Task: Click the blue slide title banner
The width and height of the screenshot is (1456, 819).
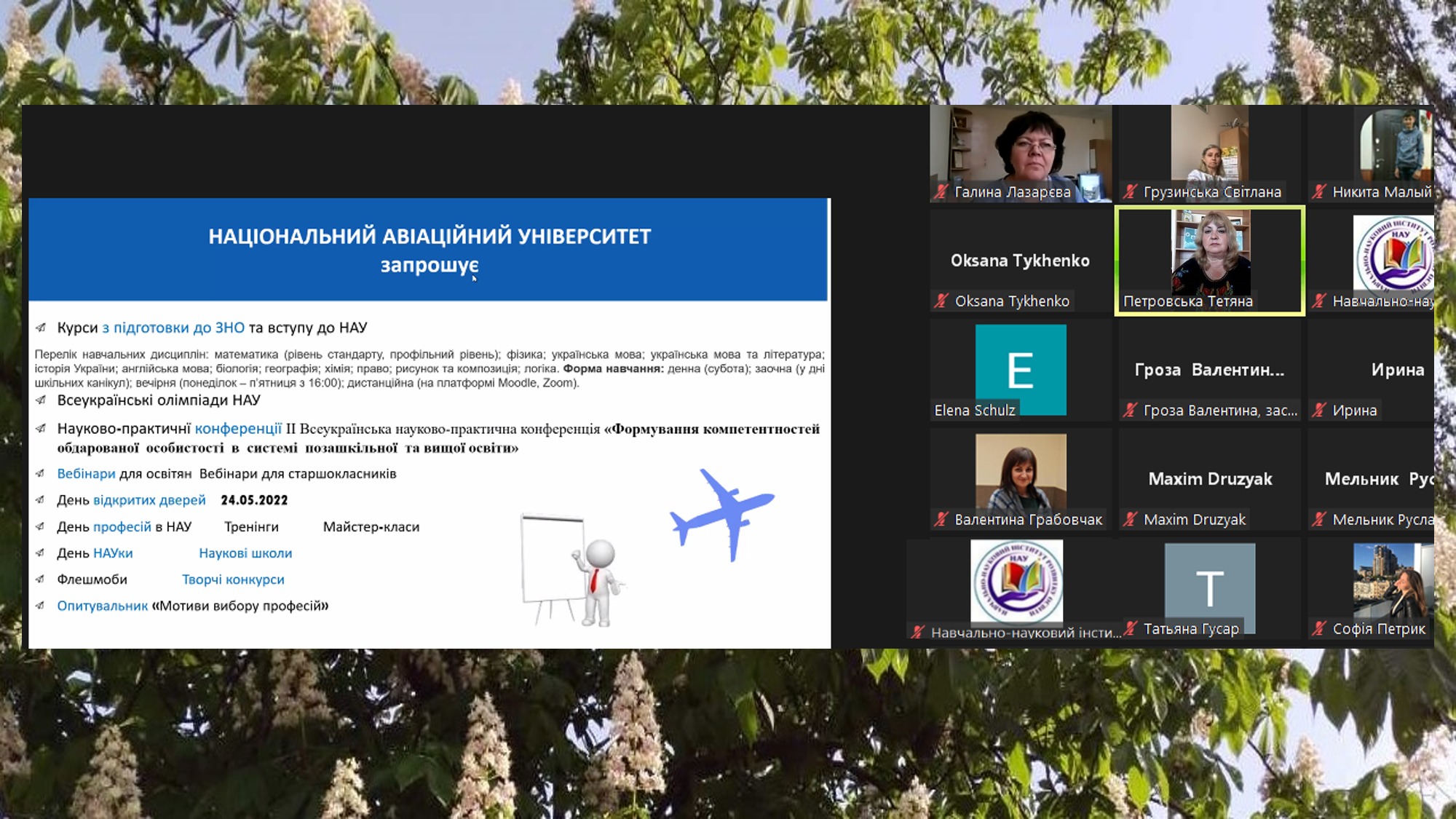Action: click(x=429, y=249)
